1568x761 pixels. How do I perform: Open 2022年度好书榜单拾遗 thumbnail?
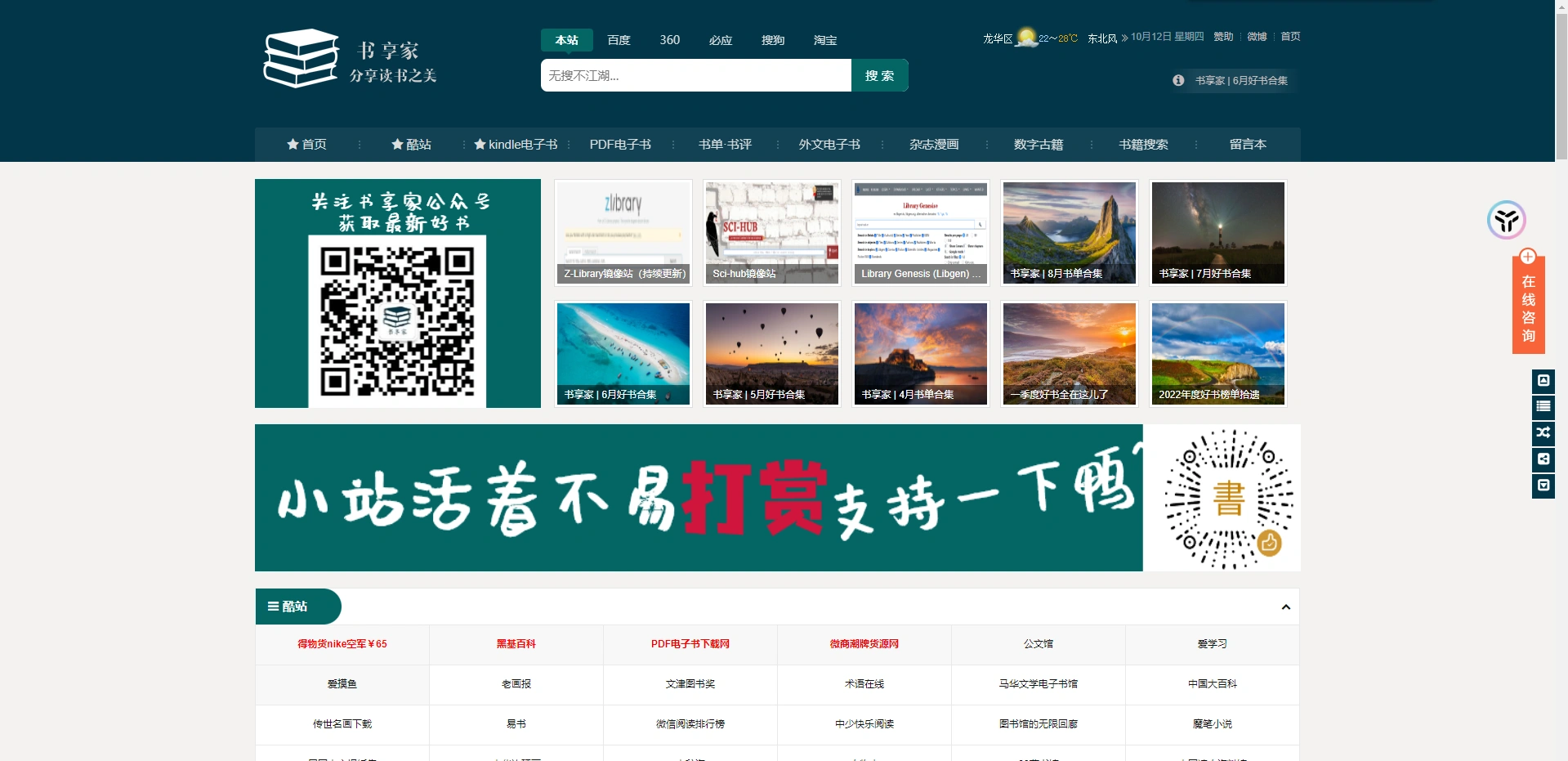click(1218, 354)
